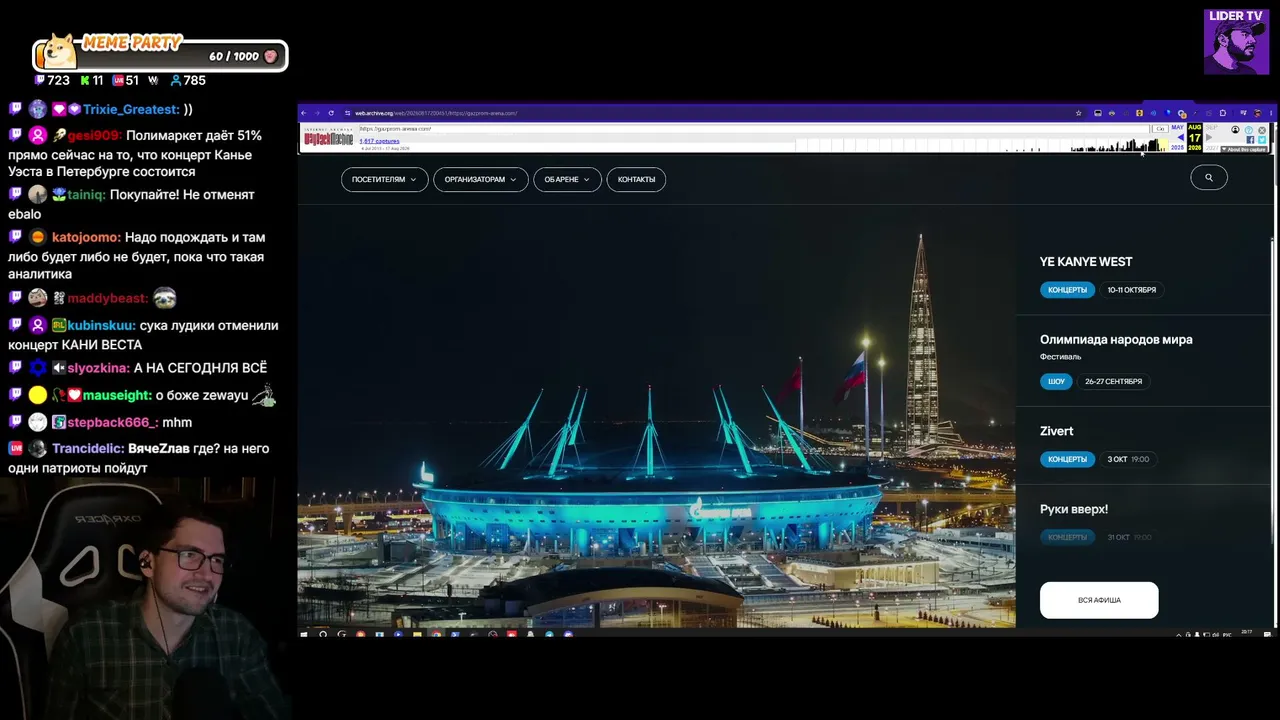
Task: Open the Wayback Machine logo link
Action: [328, 136]
